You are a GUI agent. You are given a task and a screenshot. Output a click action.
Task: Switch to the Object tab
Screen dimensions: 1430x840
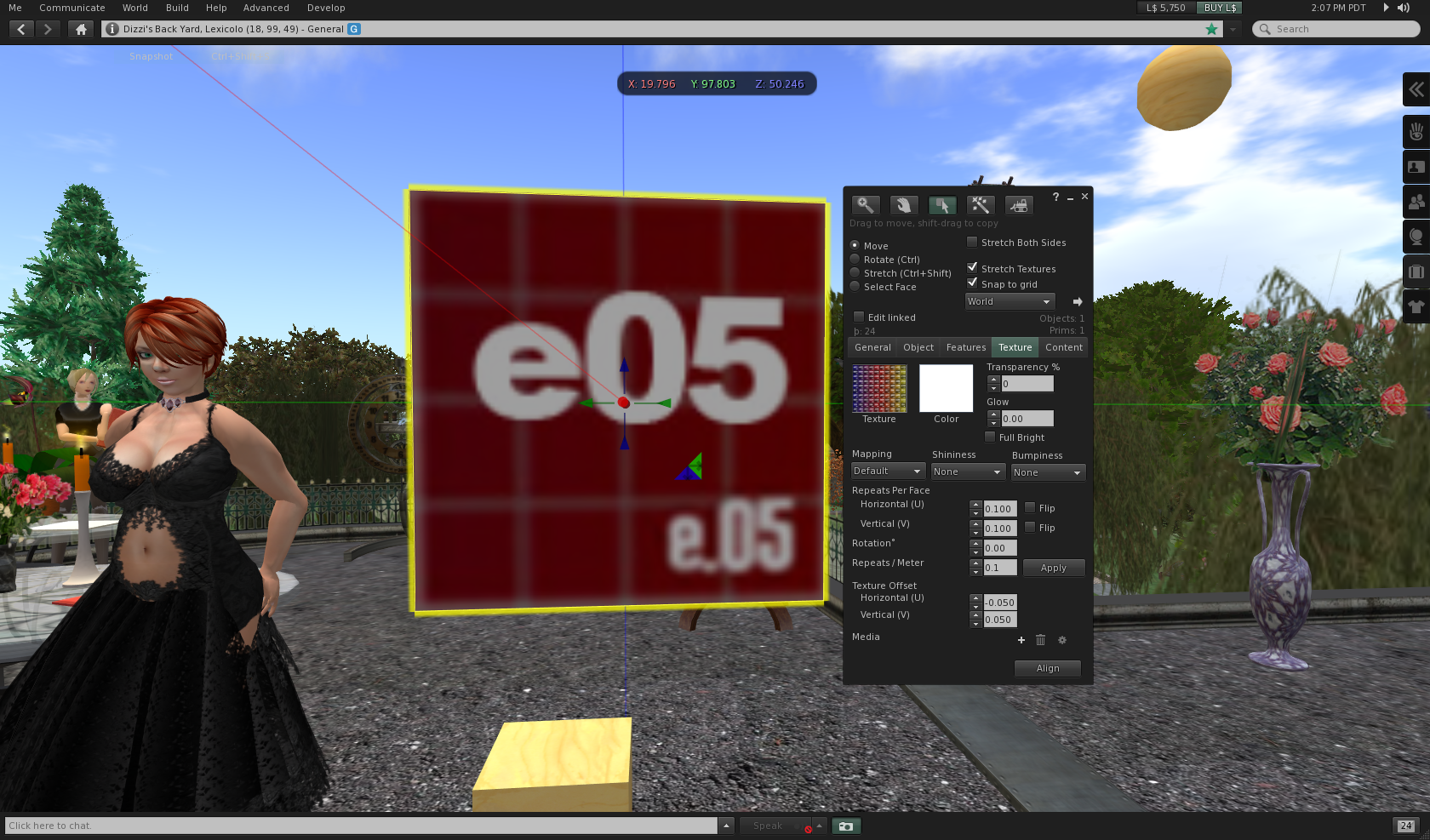point(918,347)
